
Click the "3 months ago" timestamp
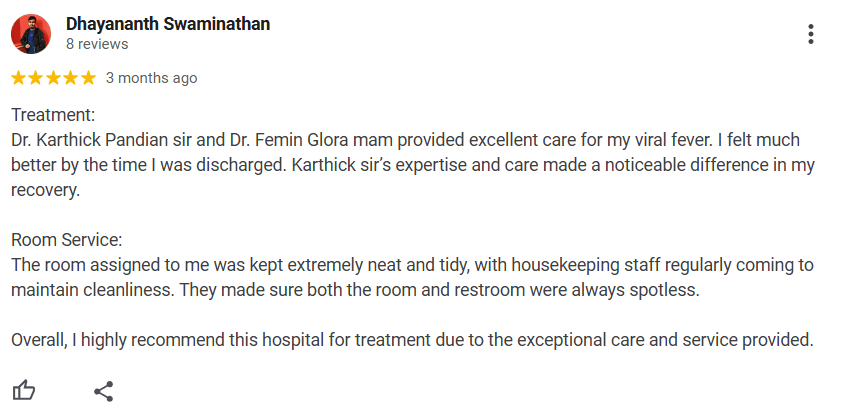[151, 78]
